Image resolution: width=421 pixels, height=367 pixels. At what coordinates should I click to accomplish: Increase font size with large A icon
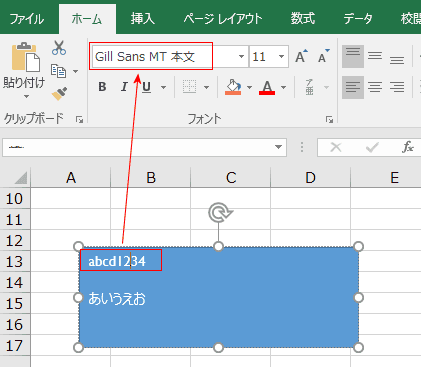pos(301,57)
